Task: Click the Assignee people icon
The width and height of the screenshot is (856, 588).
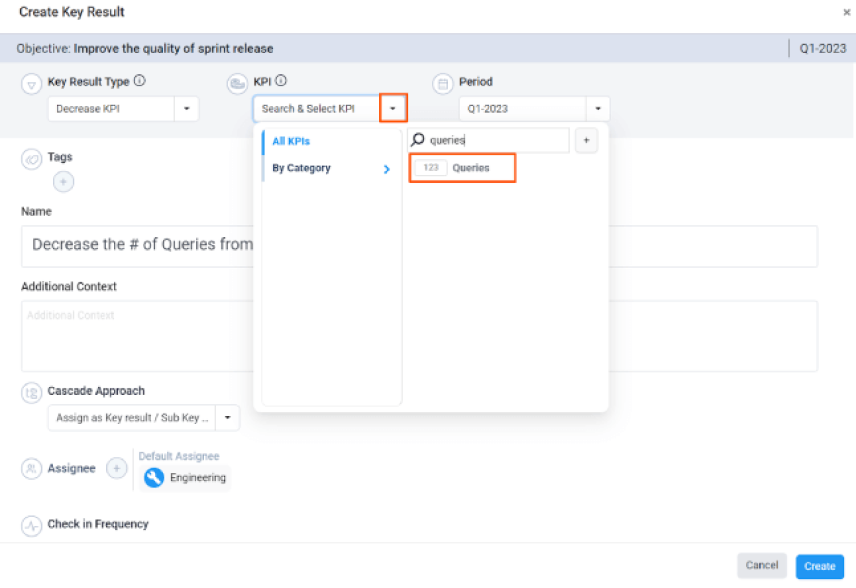Action: click(x=31, y=468)
